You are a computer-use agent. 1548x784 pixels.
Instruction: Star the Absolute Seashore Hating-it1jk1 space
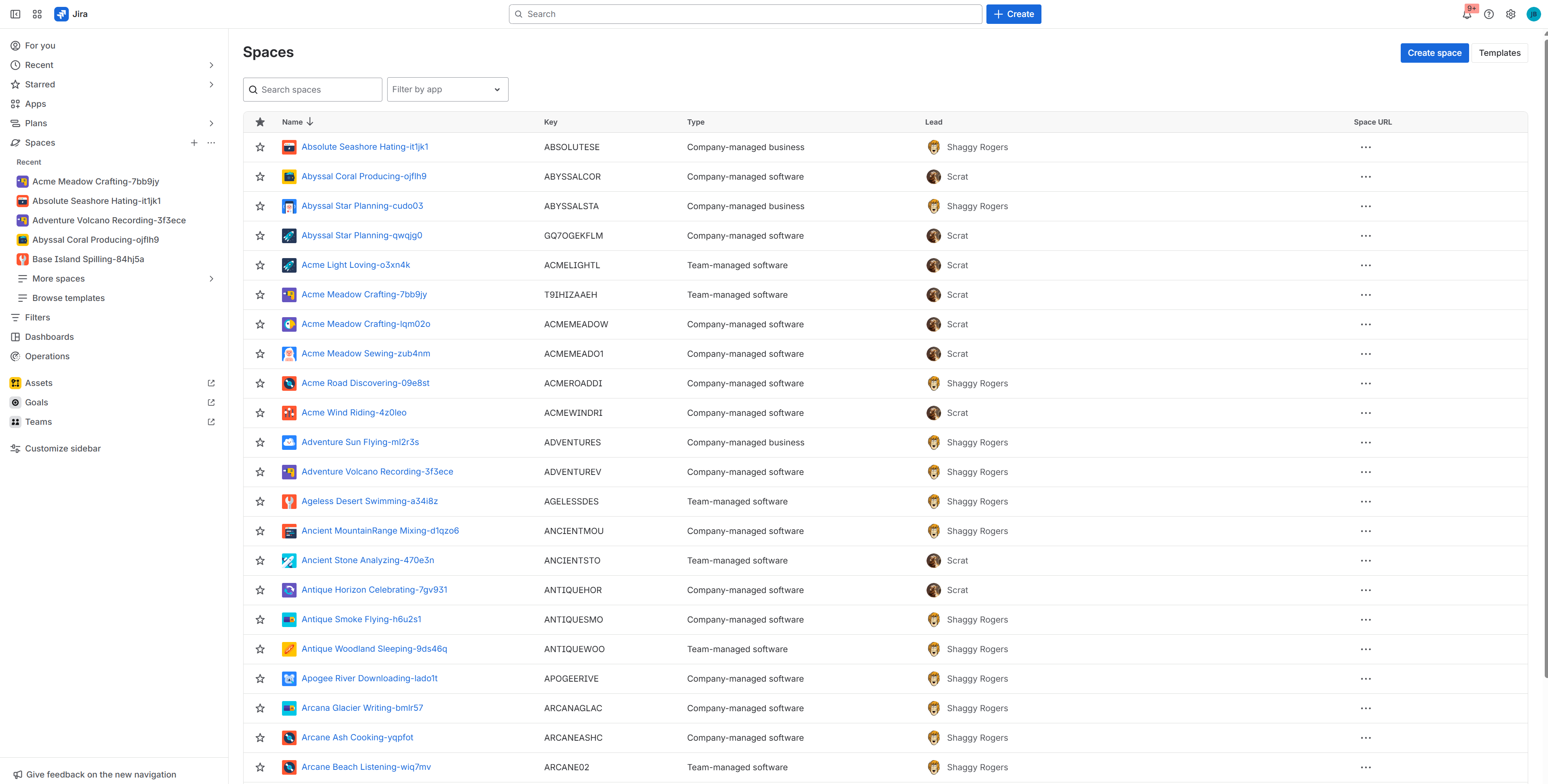260,147
